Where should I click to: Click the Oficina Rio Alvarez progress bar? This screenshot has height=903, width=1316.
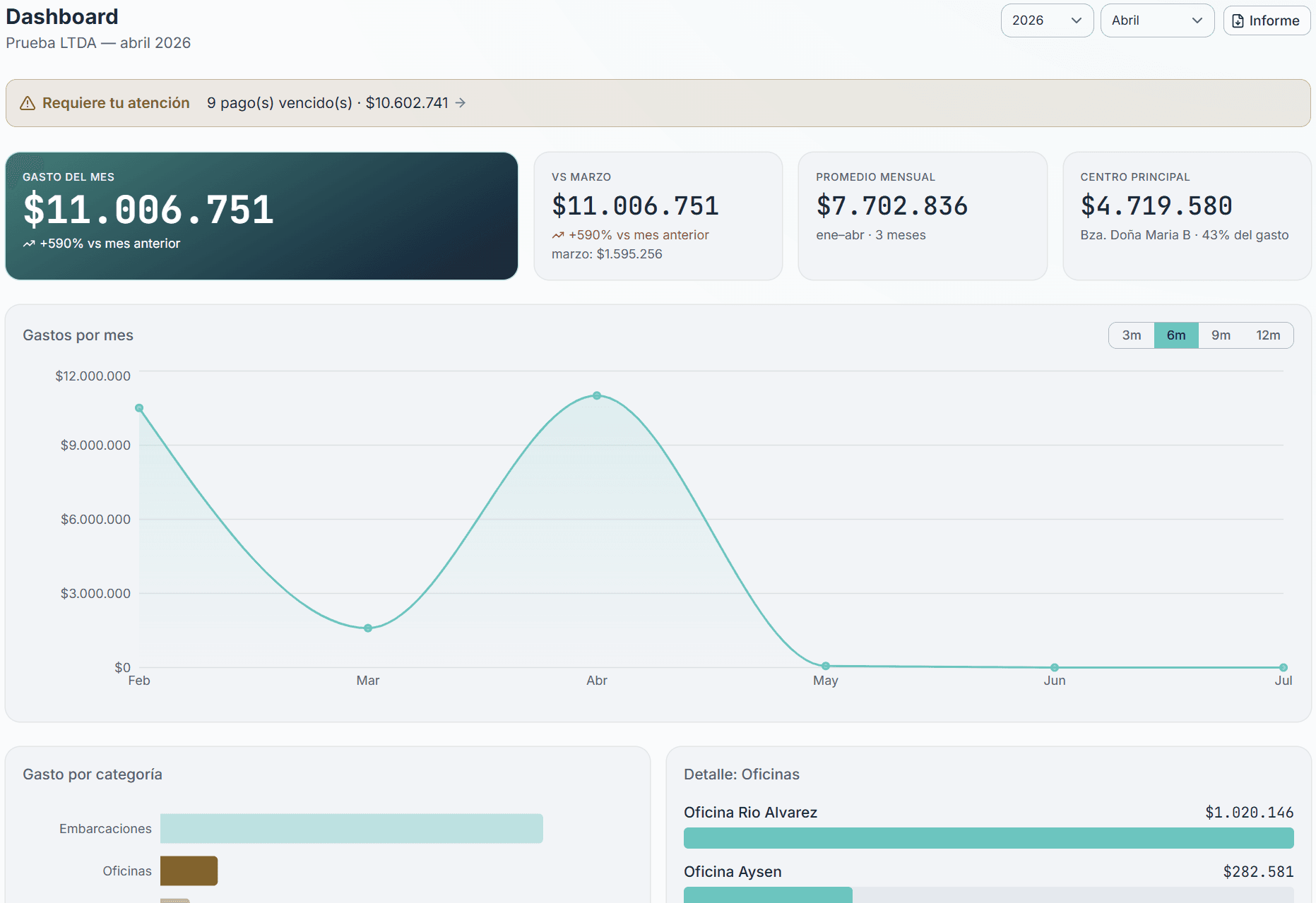(x=988, y=838)
